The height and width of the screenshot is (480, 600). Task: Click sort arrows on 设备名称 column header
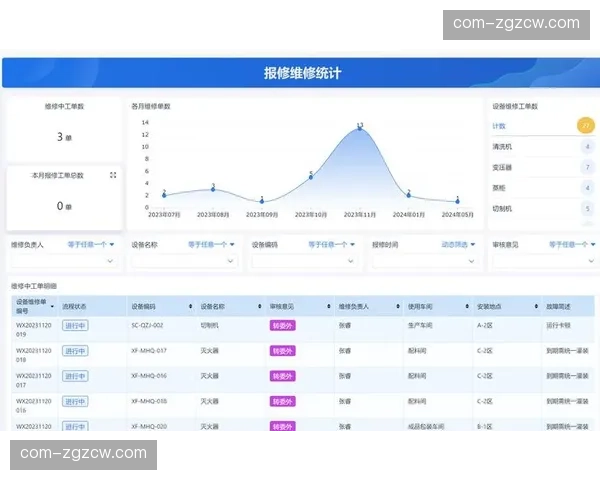coord(260,307)
